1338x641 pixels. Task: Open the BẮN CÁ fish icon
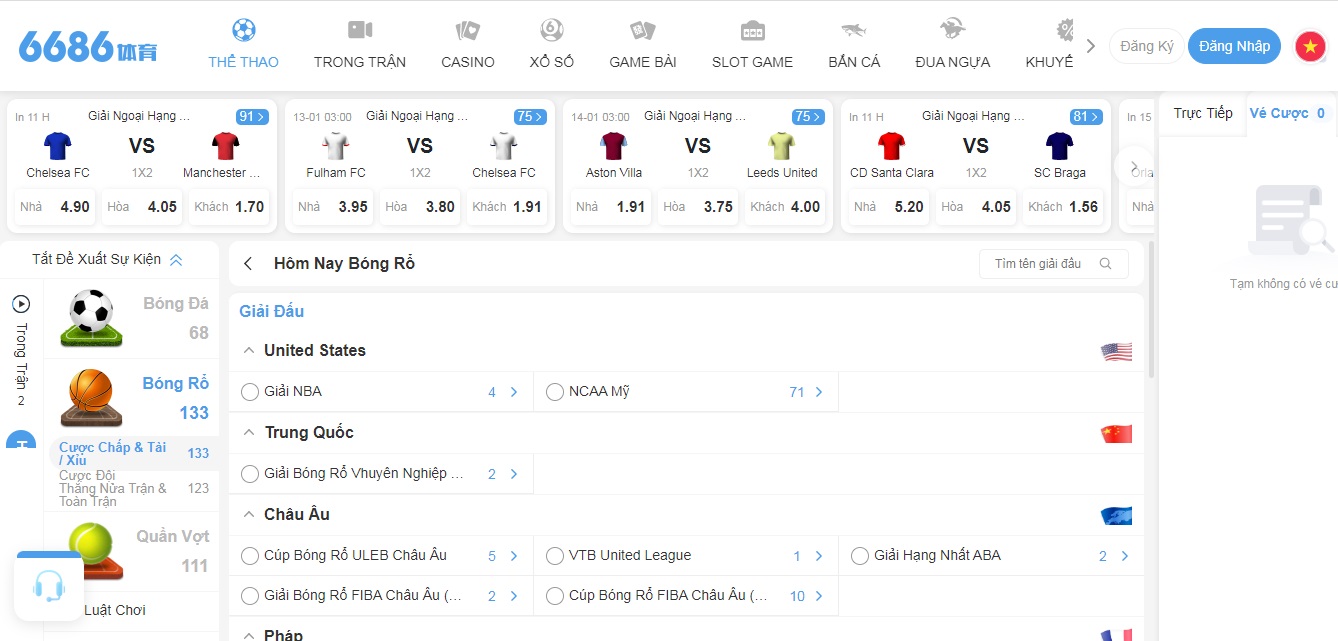pyautogui.click(x=854, y=30)
